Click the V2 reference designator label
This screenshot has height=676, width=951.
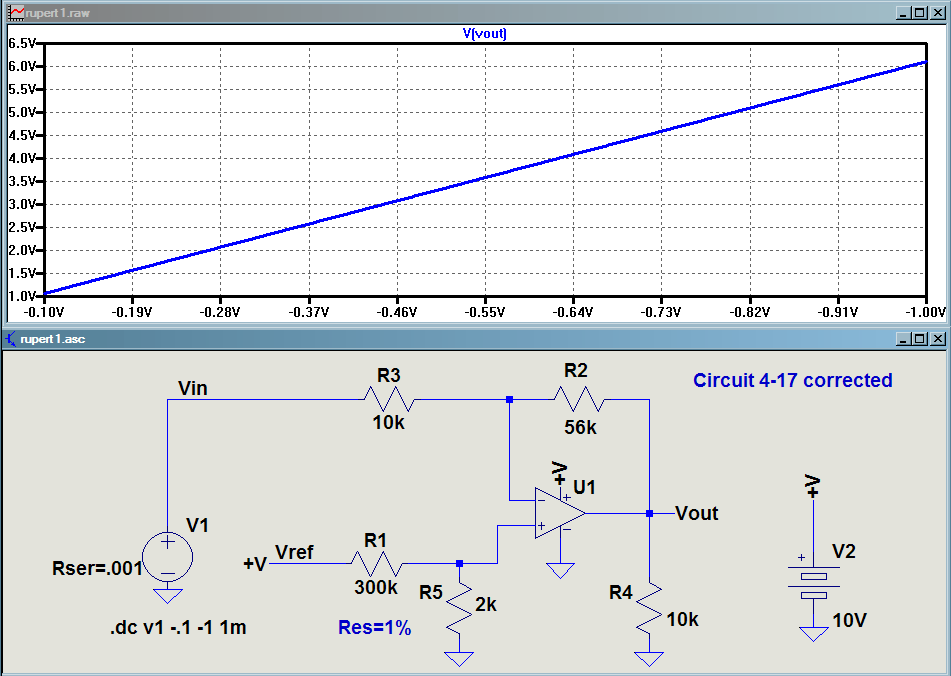(844, 551)
